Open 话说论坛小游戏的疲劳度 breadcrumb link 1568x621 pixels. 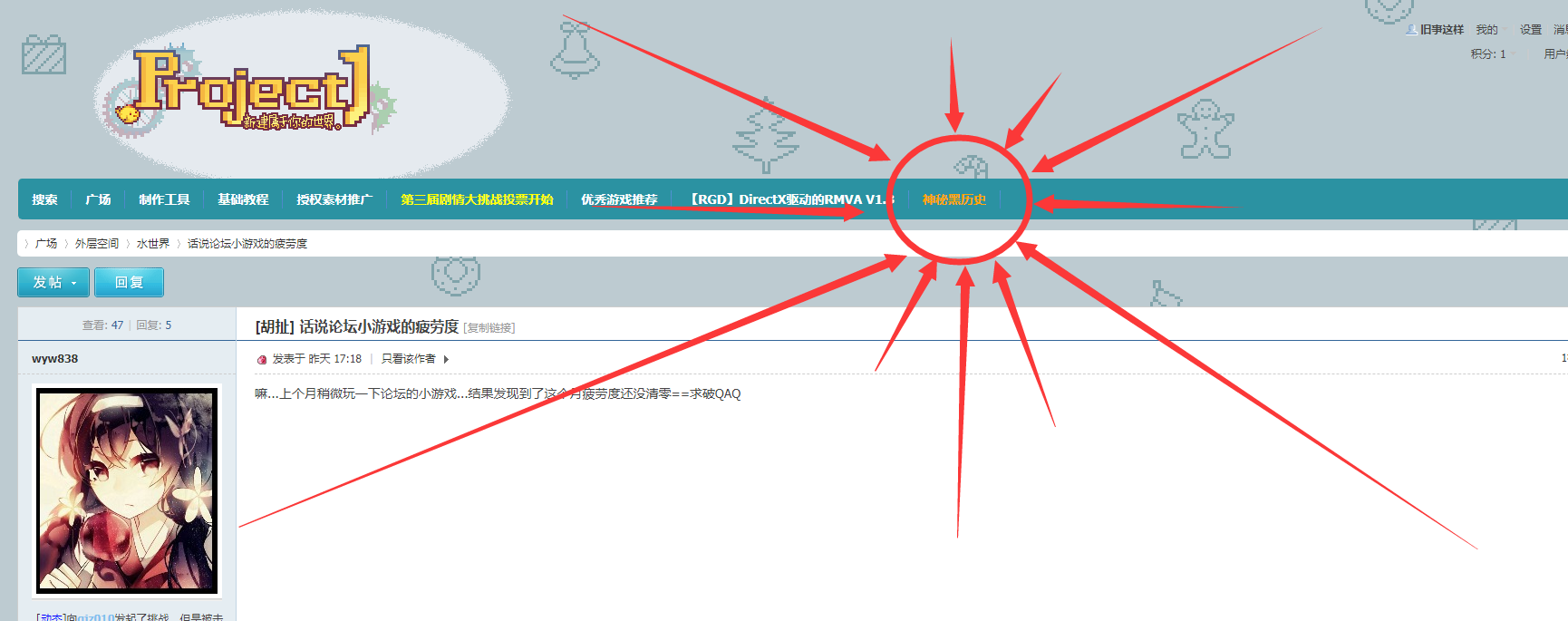click(x=247, y=244)
